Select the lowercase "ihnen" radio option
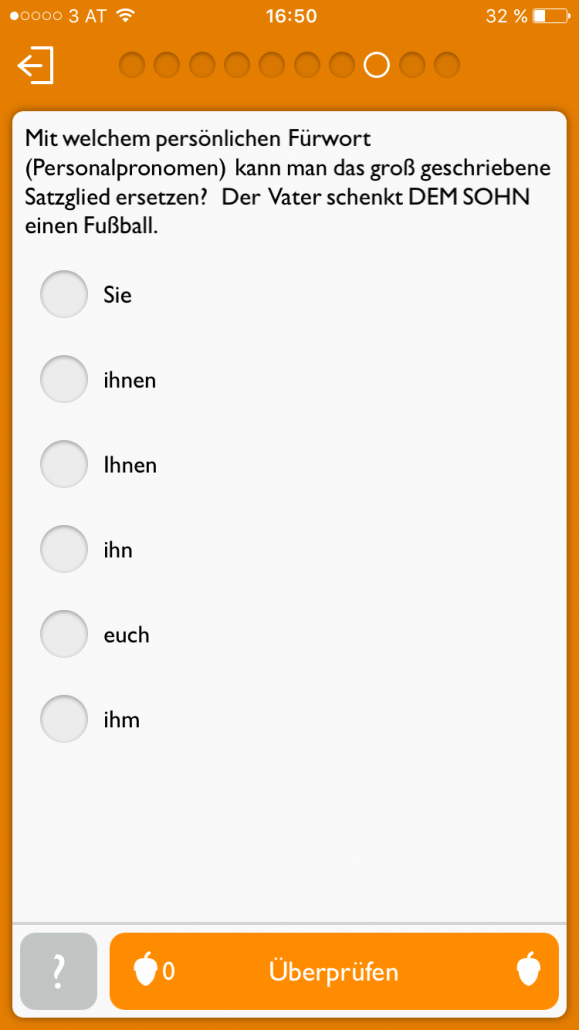Viewport: 579px width, 1030px height. [x=64, y=379]
